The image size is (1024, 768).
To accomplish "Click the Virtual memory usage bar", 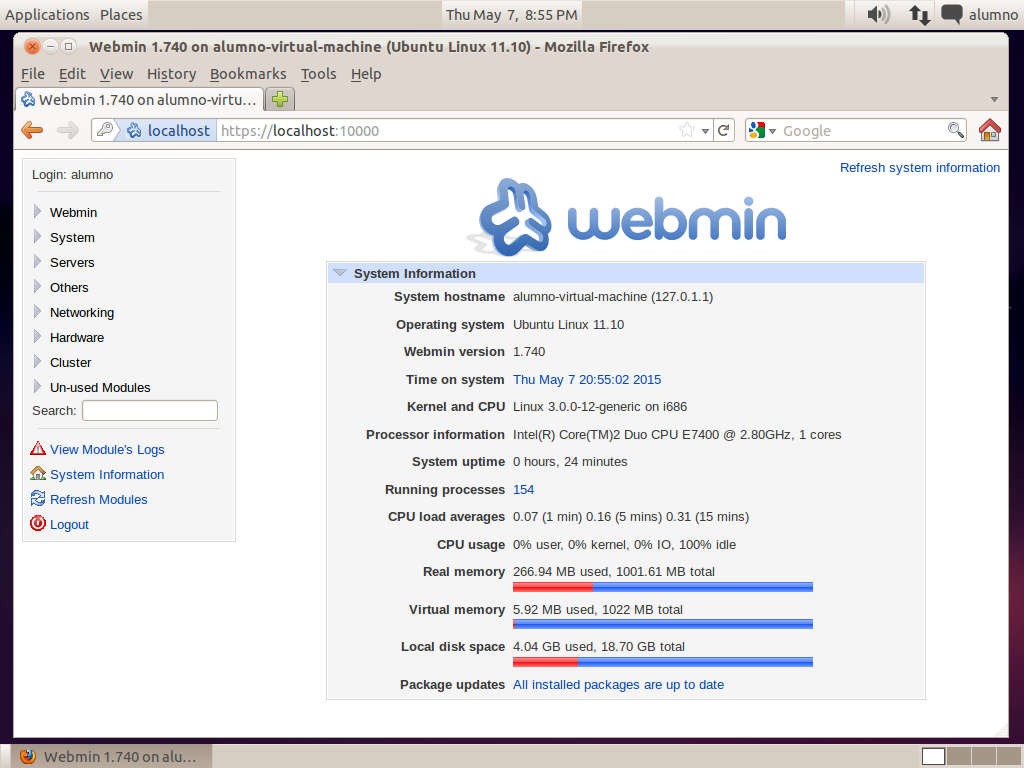I will point(663,624).
